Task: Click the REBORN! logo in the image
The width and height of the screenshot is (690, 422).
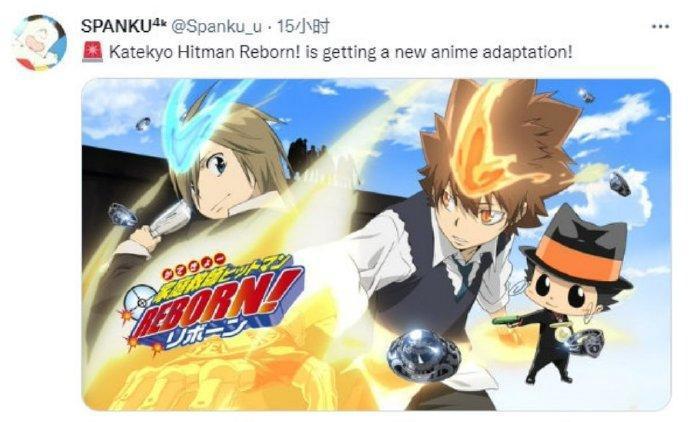Action: (211, 304)
